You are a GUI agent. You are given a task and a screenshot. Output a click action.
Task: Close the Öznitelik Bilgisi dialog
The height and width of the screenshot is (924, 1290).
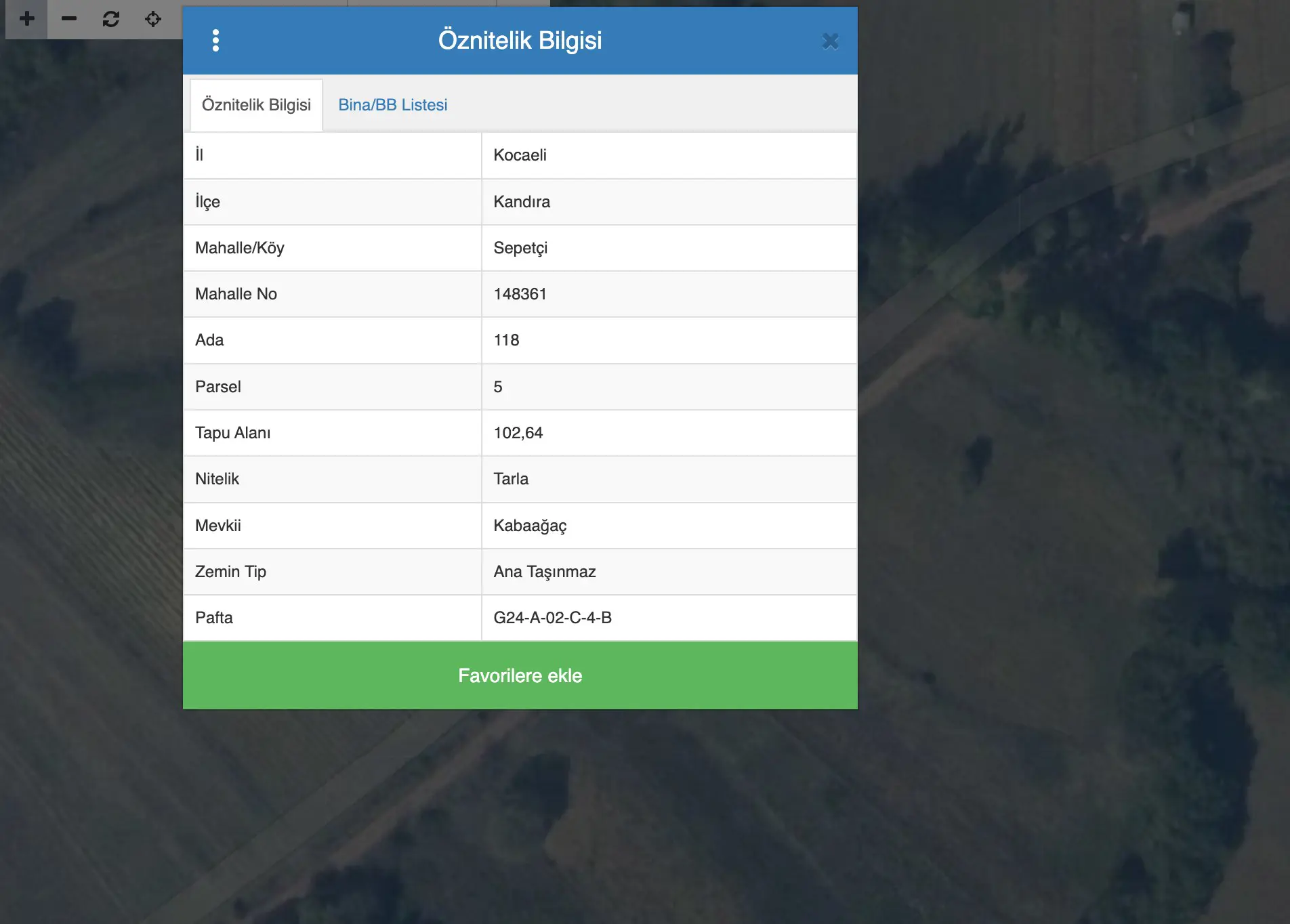830,41
